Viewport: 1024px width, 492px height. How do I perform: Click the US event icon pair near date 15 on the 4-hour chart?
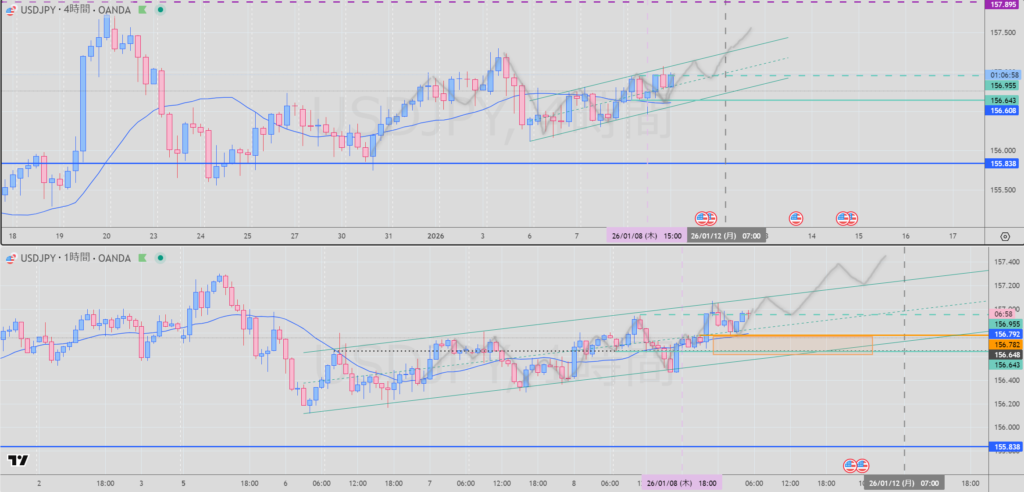(x=847, y=217)
